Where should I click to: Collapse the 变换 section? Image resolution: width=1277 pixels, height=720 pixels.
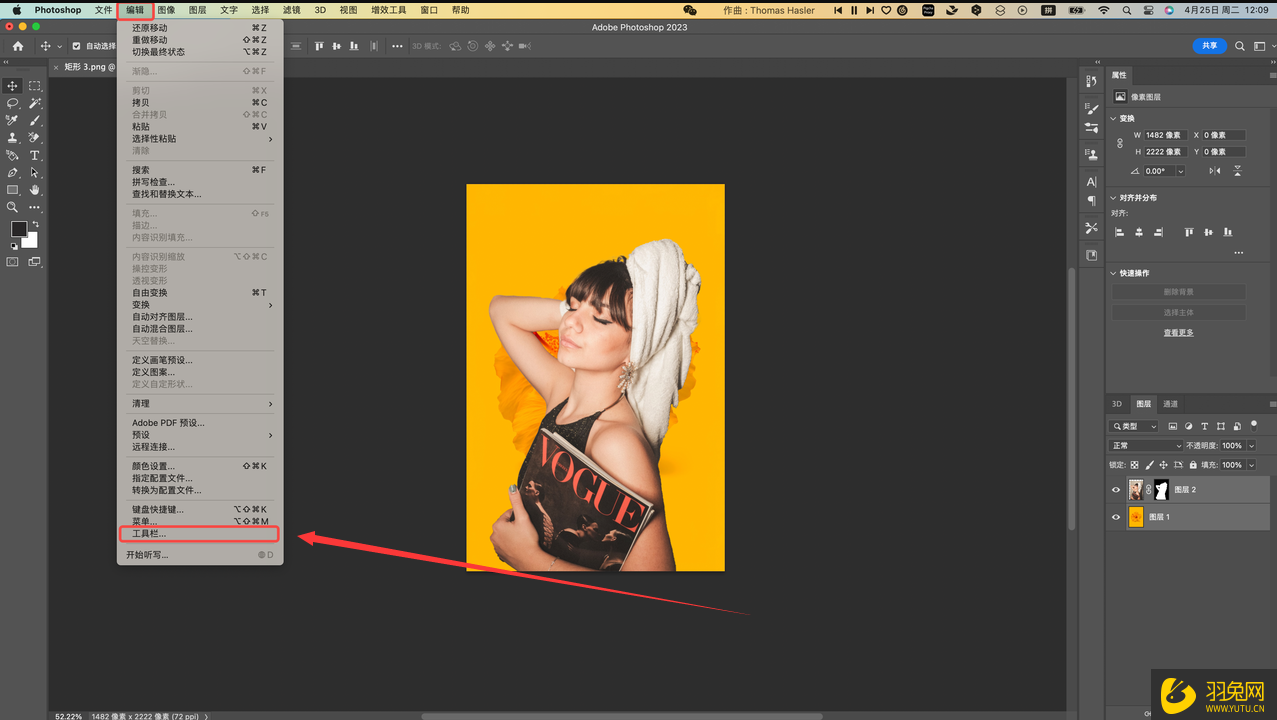pos(1114,118)
